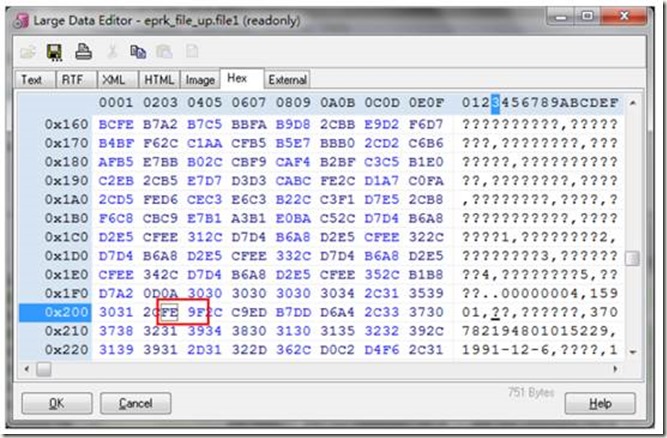
Task: Select row offset 0x170
Action: coord(66,143)
